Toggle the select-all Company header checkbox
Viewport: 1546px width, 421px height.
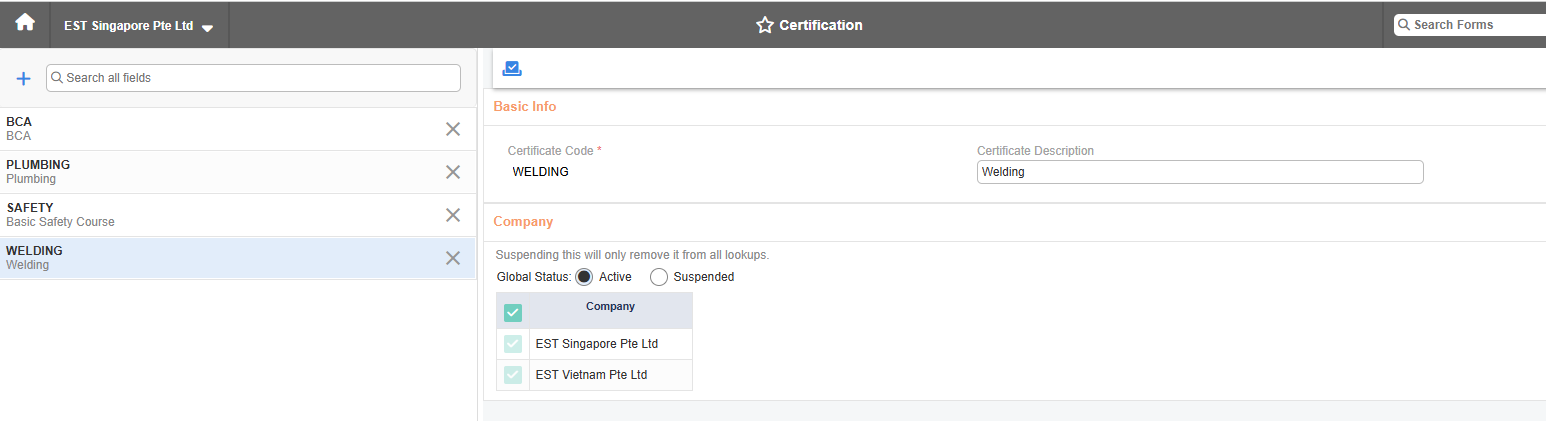(513, 313)
